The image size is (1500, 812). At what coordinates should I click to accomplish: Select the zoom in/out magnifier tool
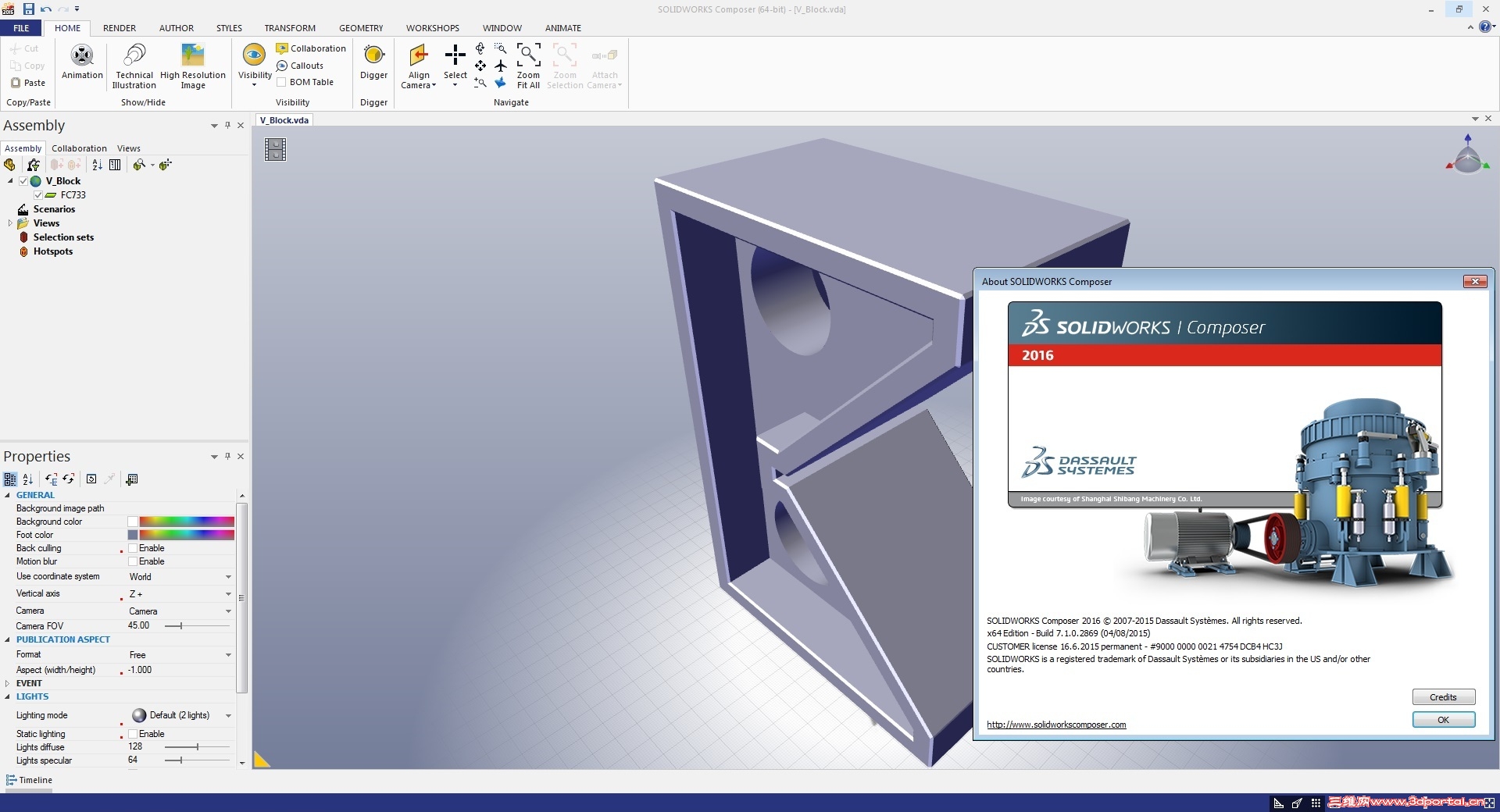[480, 82]
